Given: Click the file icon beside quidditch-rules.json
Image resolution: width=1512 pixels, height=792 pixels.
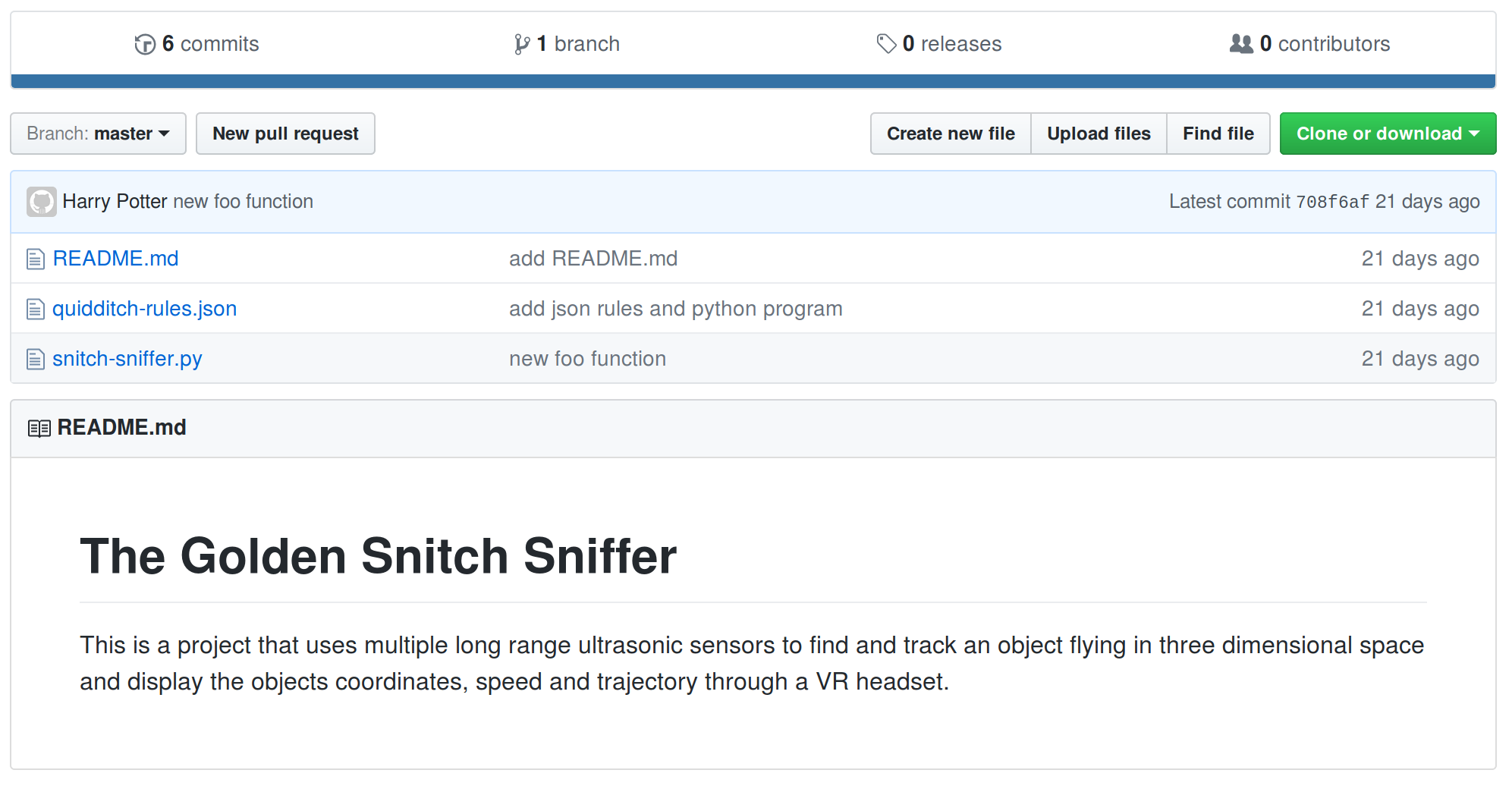Looking at the screenshot, I should click(x=35, y=309).
